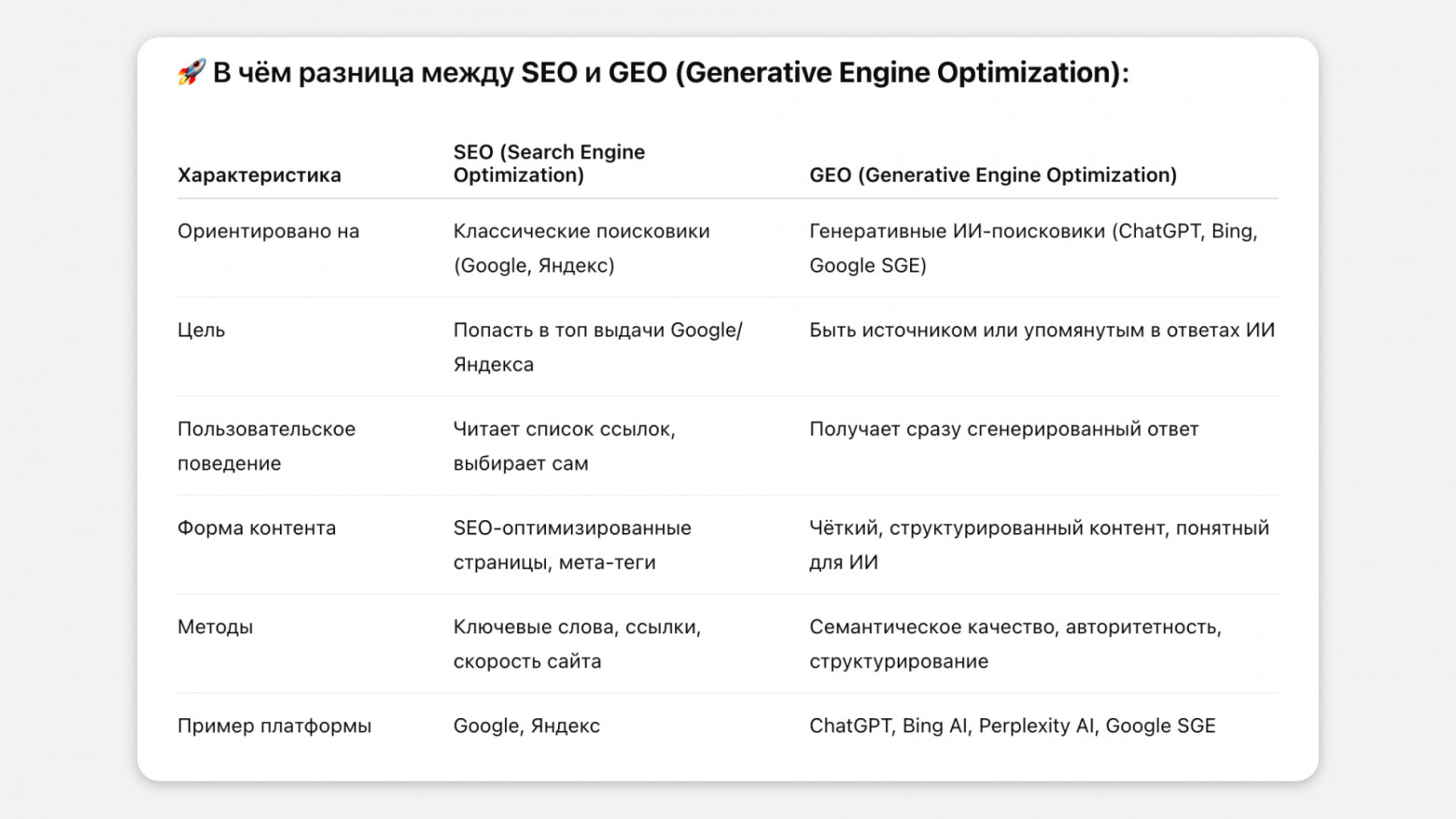1456x819 pixels.
Task: Click the 'Генеративные ИИ-поисковики' cell
Action: tap(1032, 247)
